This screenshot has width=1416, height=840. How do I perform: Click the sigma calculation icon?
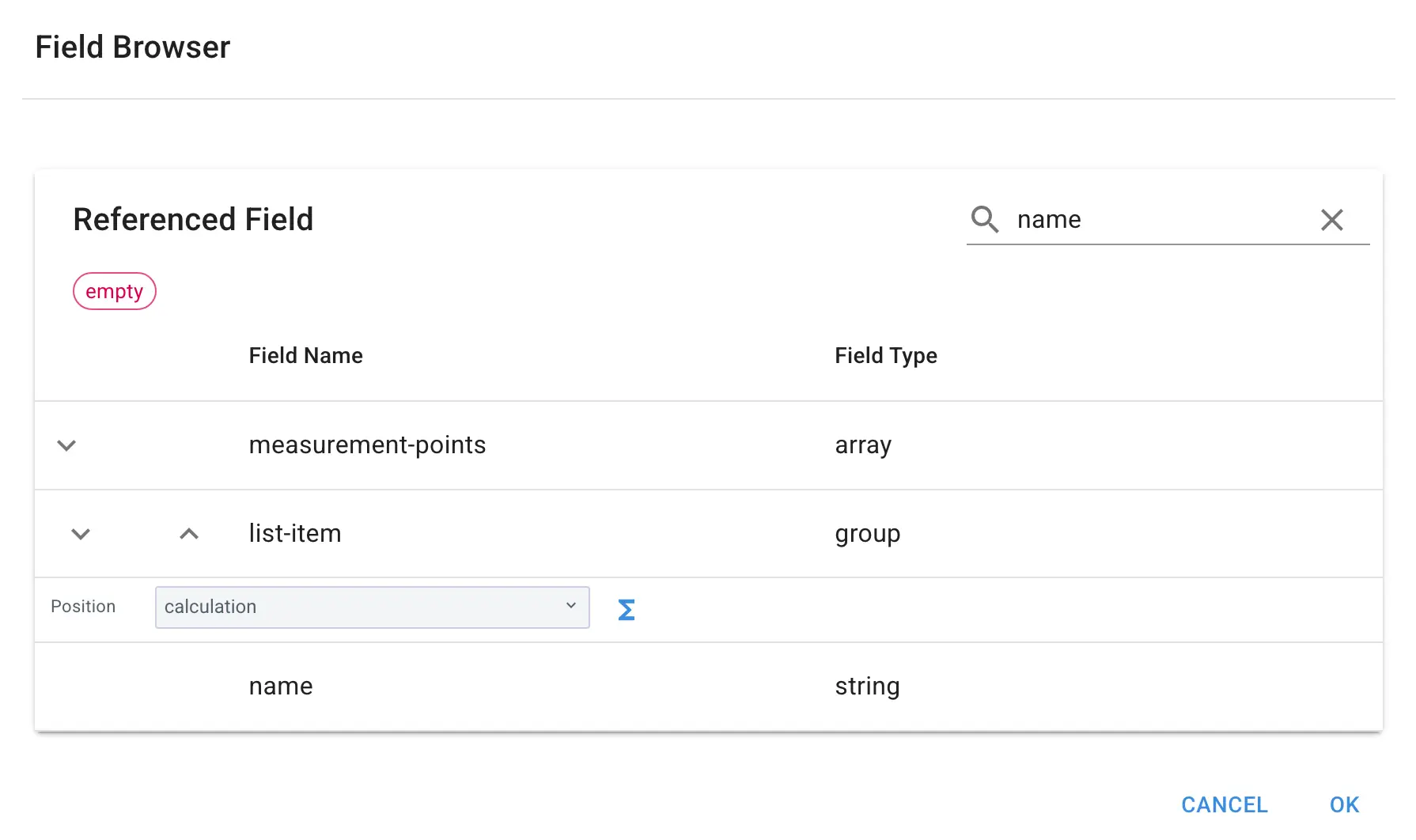[626, 610]
